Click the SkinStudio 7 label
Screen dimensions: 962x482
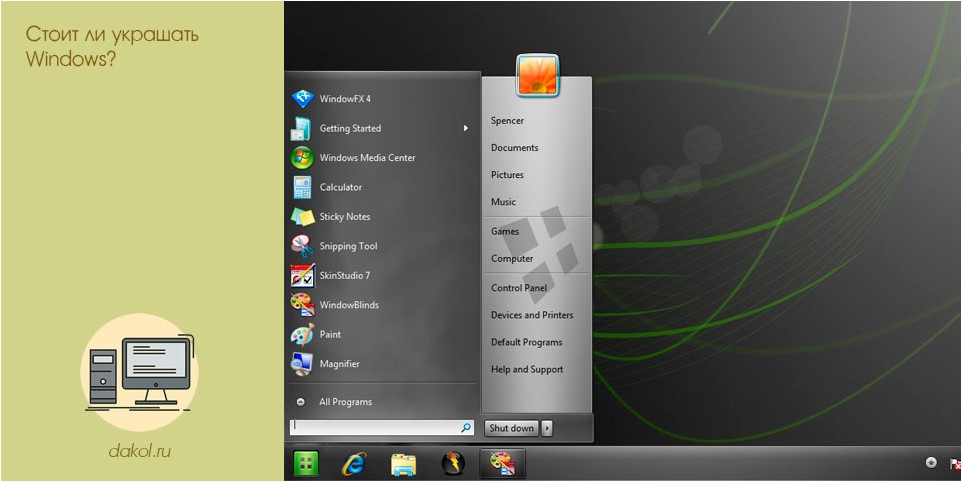(x=345, y=275)
